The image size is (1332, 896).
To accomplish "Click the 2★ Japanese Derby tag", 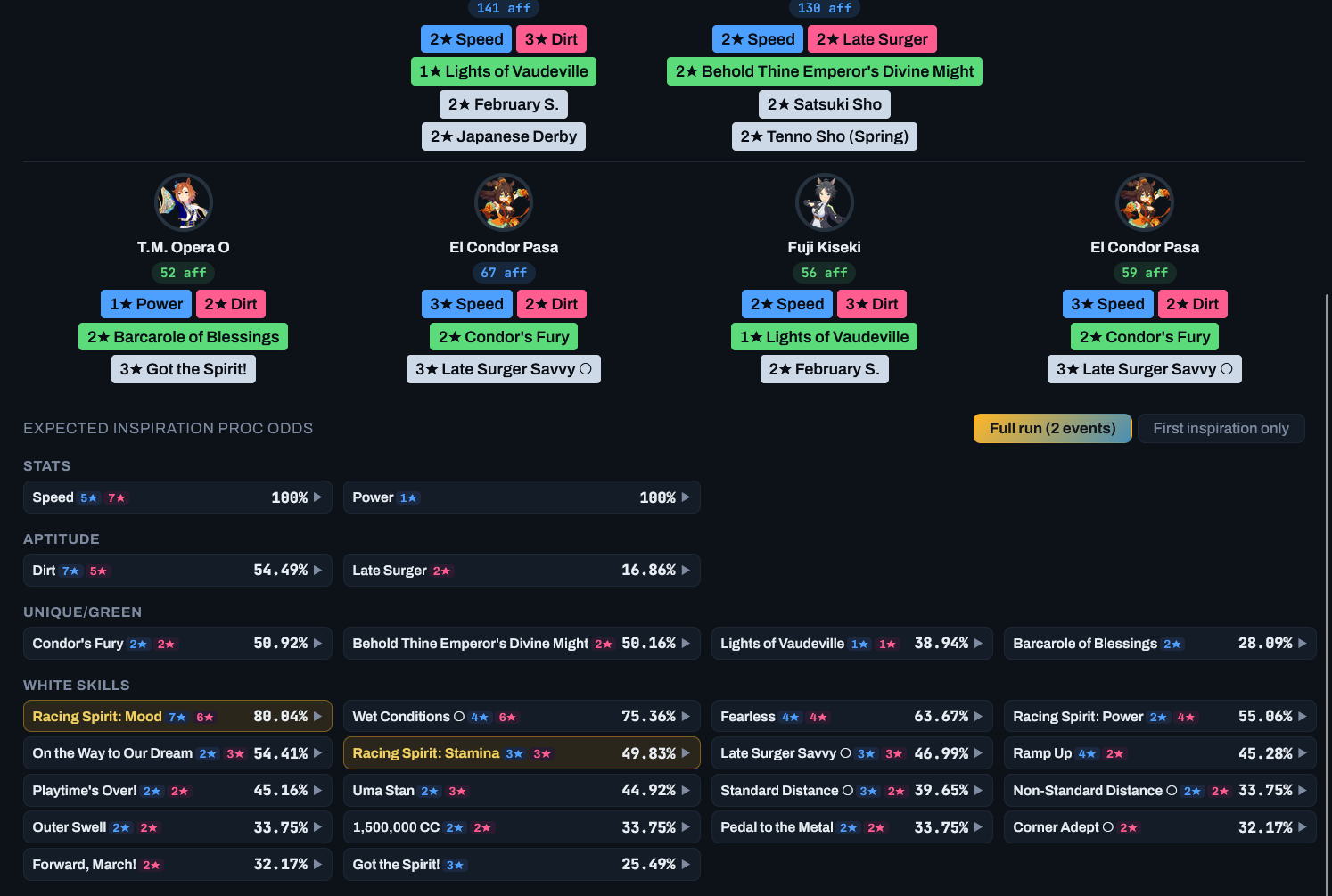I will click(x=504, y=136).
